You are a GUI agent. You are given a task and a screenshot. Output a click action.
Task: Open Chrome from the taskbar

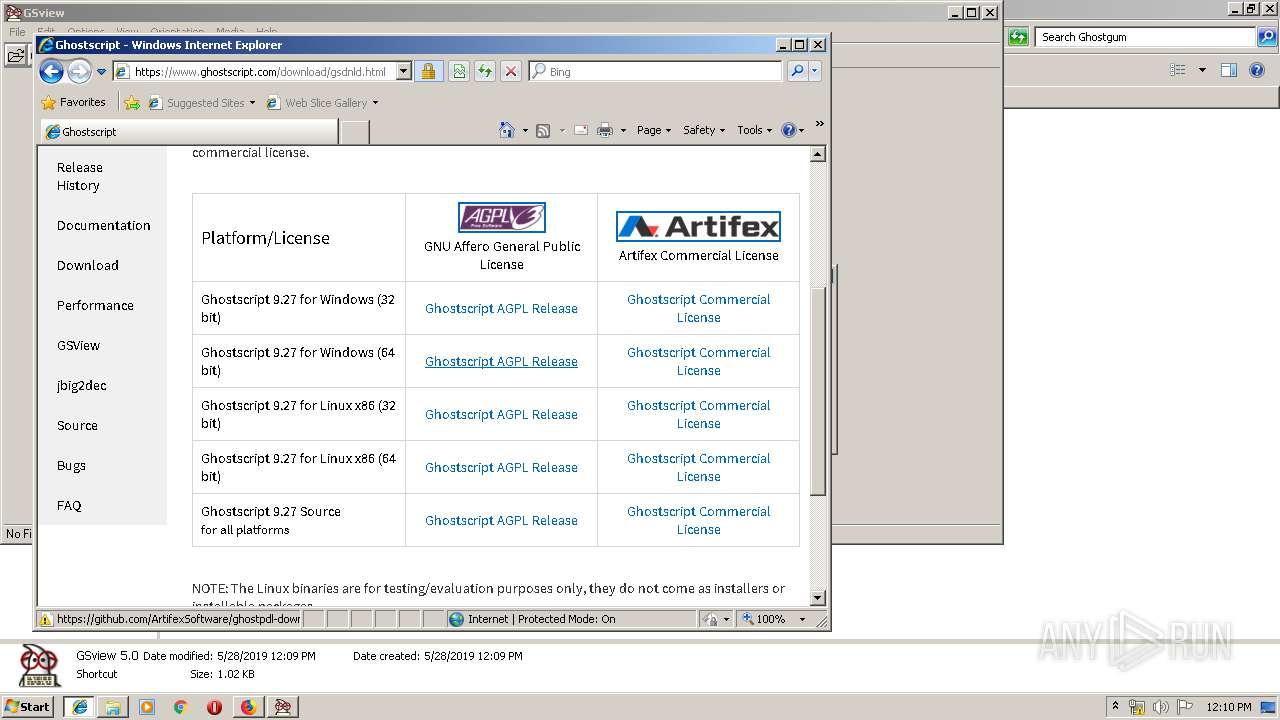pos(180,707)
